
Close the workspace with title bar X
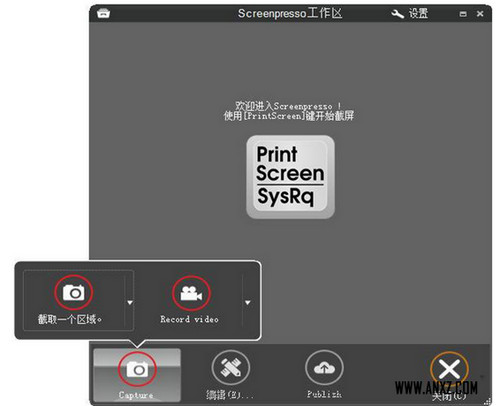coord(480,14)
